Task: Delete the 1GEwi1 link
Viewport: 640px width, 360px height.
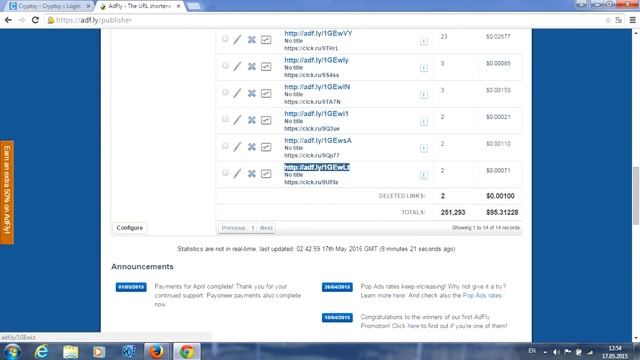Action: click(252, 120)
